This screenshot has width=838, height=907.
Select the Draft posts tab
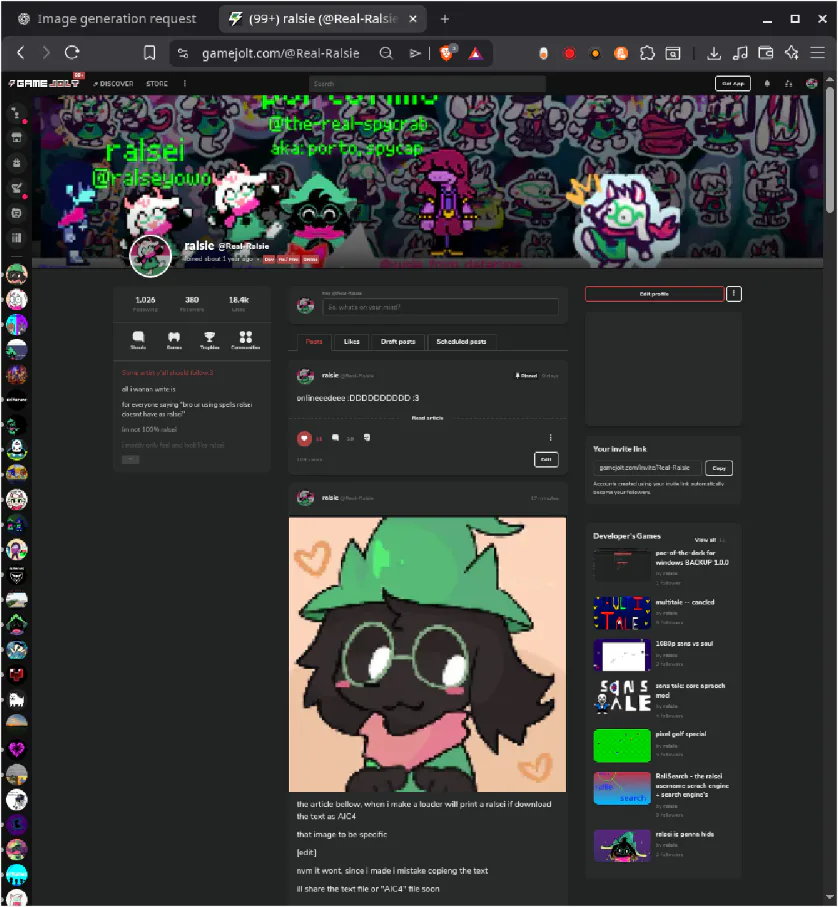[x=398, y=342]
